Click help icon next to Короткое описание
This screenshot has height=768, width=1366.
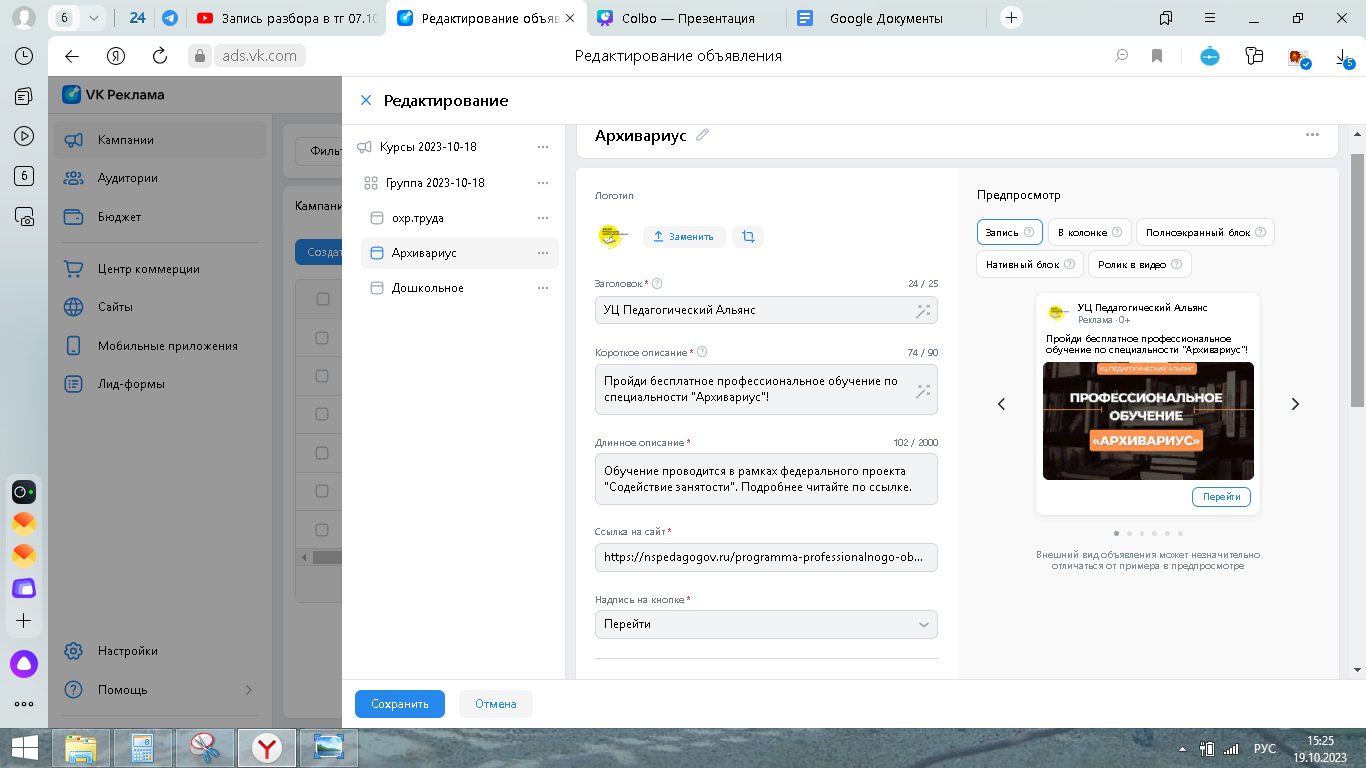coord(702,352)
